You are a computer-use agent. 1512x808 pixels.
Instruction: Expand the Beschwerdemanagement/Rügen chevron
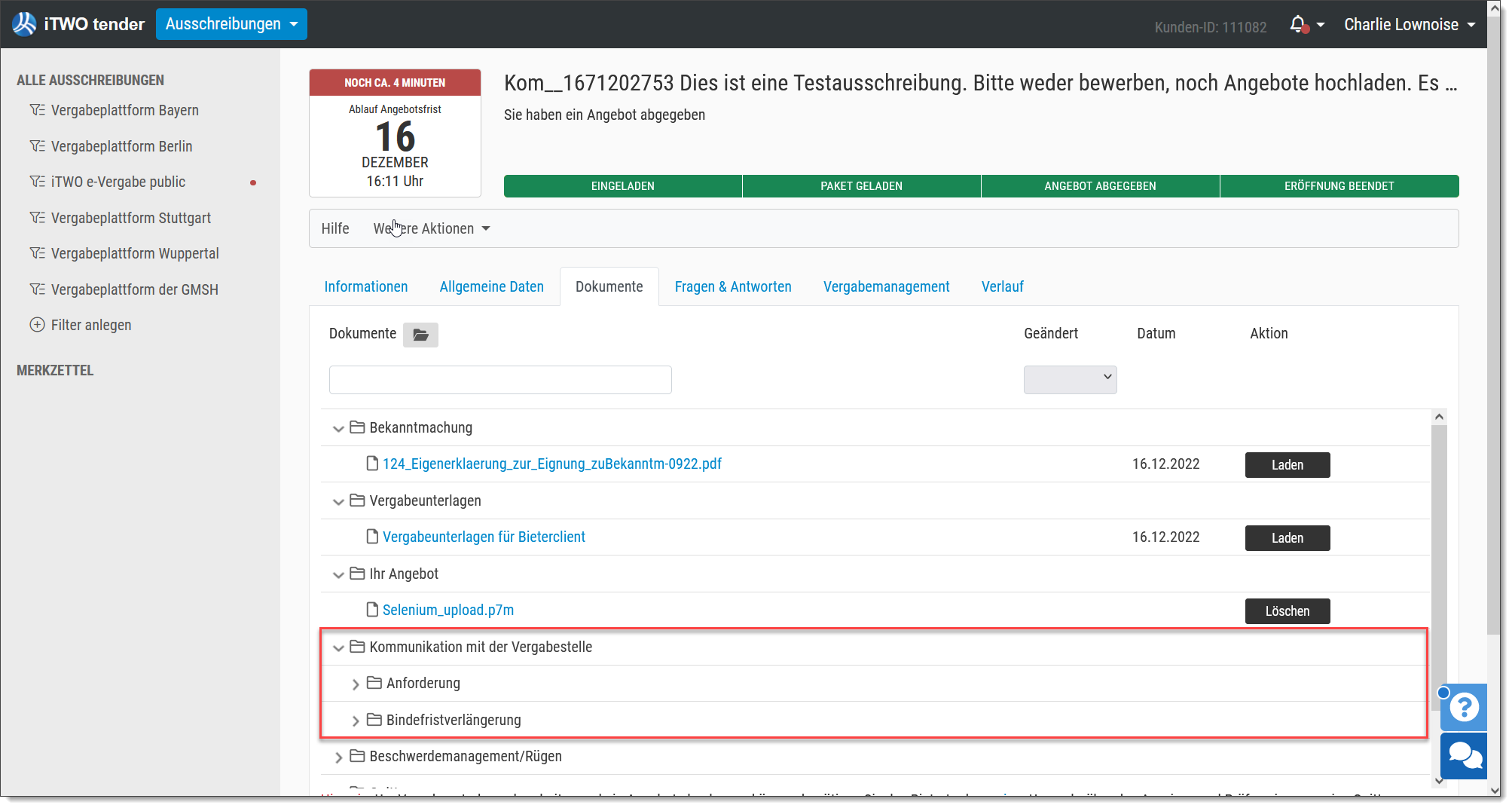[338, 757]
